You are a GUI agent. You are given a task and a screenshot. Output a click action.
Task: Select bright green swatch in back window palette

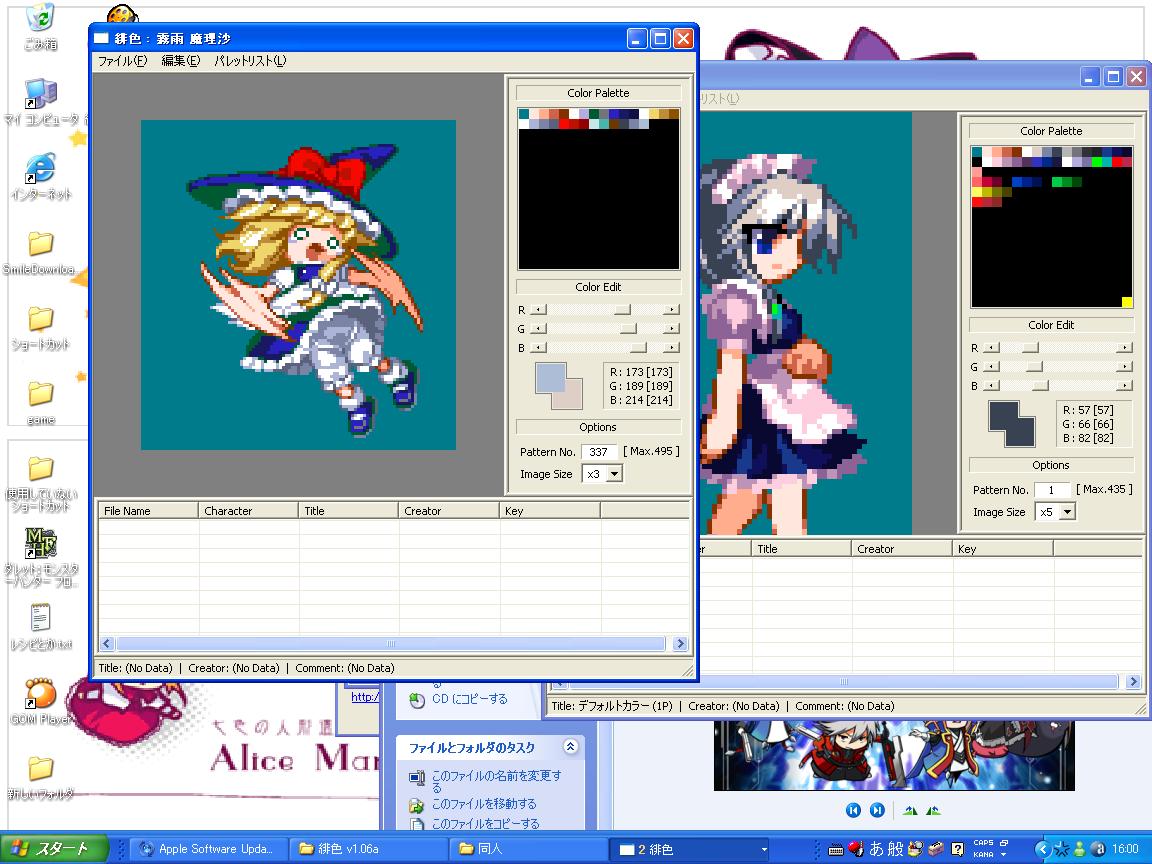click(1097, 162)
